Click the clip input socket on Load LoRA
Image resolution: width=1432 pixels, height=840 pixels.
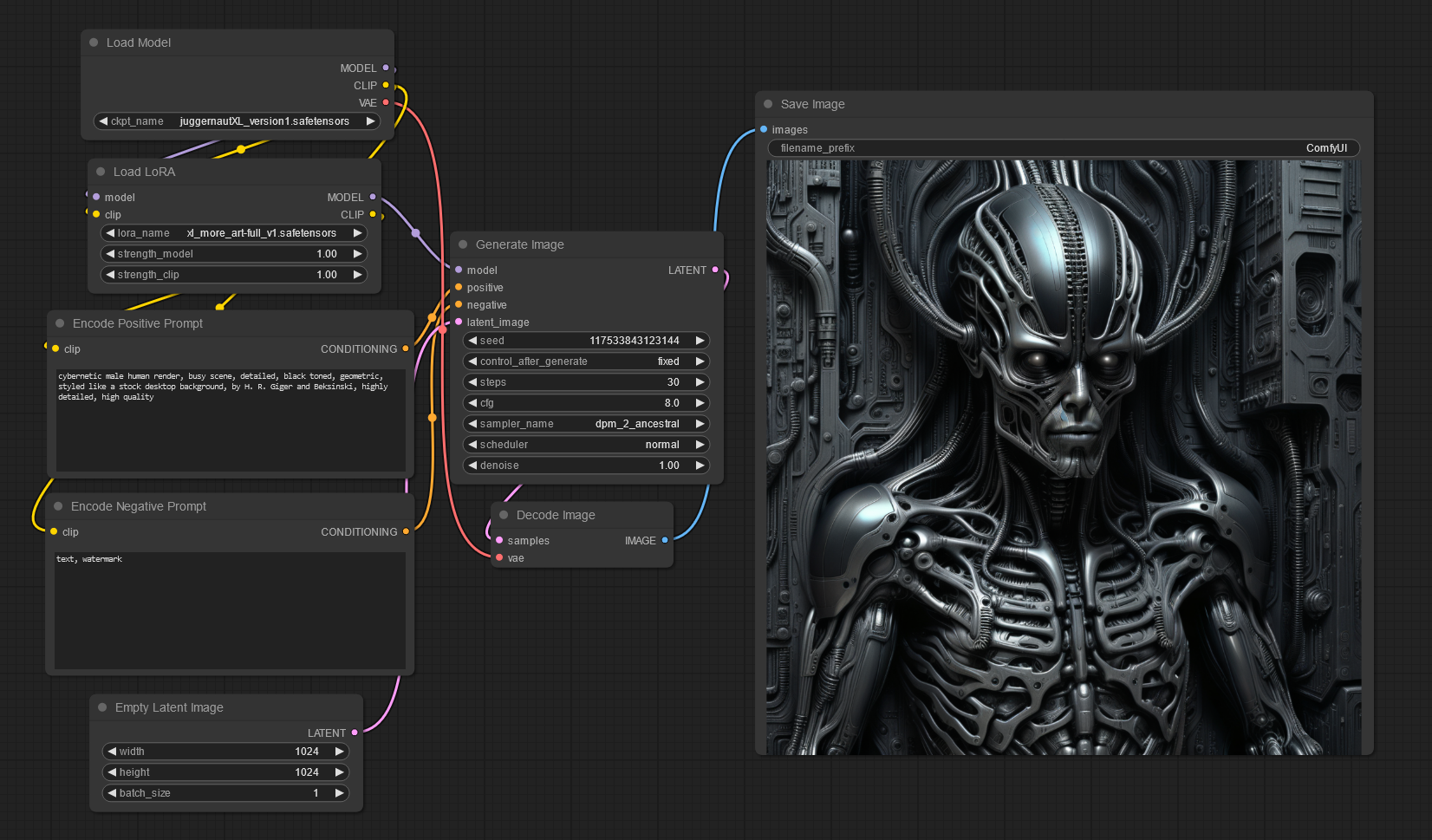pyautogui.click(x=96, y=214)
